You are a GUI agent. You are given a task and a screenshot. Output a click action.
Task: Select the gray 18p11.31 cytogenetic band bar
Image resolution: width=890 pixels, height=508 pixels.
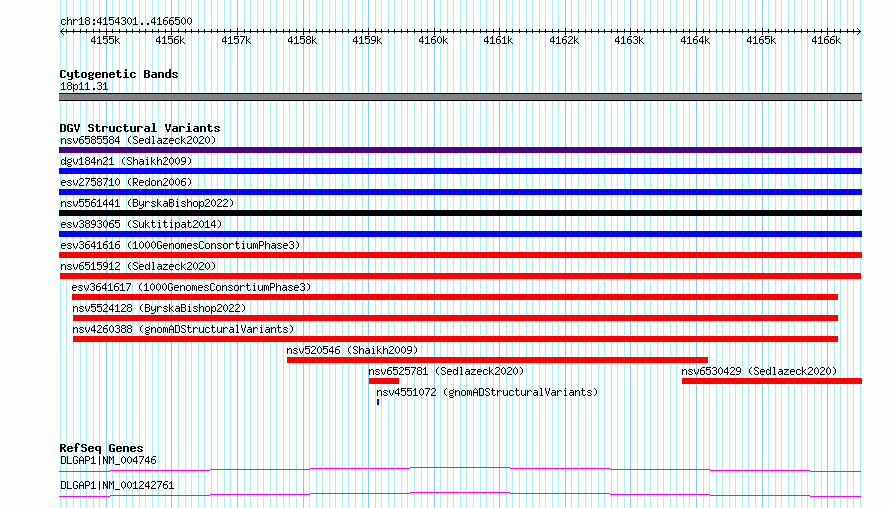point(460,97)
